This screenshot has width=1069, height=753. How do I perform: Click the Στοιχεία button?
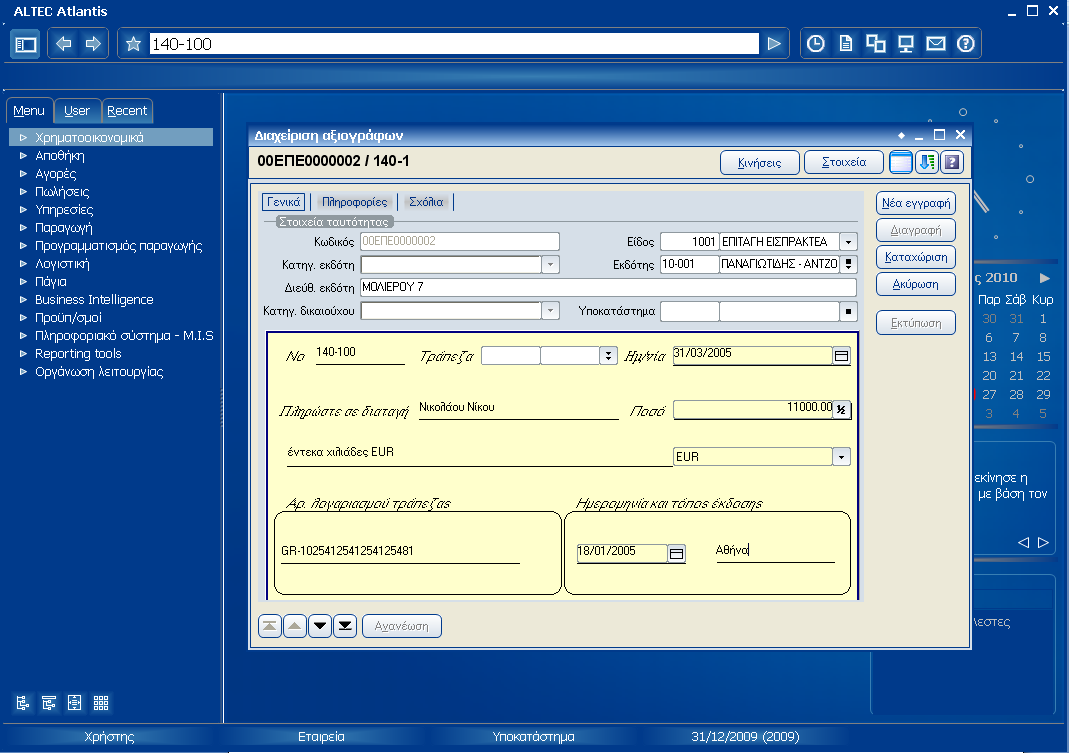click(844, 162)
